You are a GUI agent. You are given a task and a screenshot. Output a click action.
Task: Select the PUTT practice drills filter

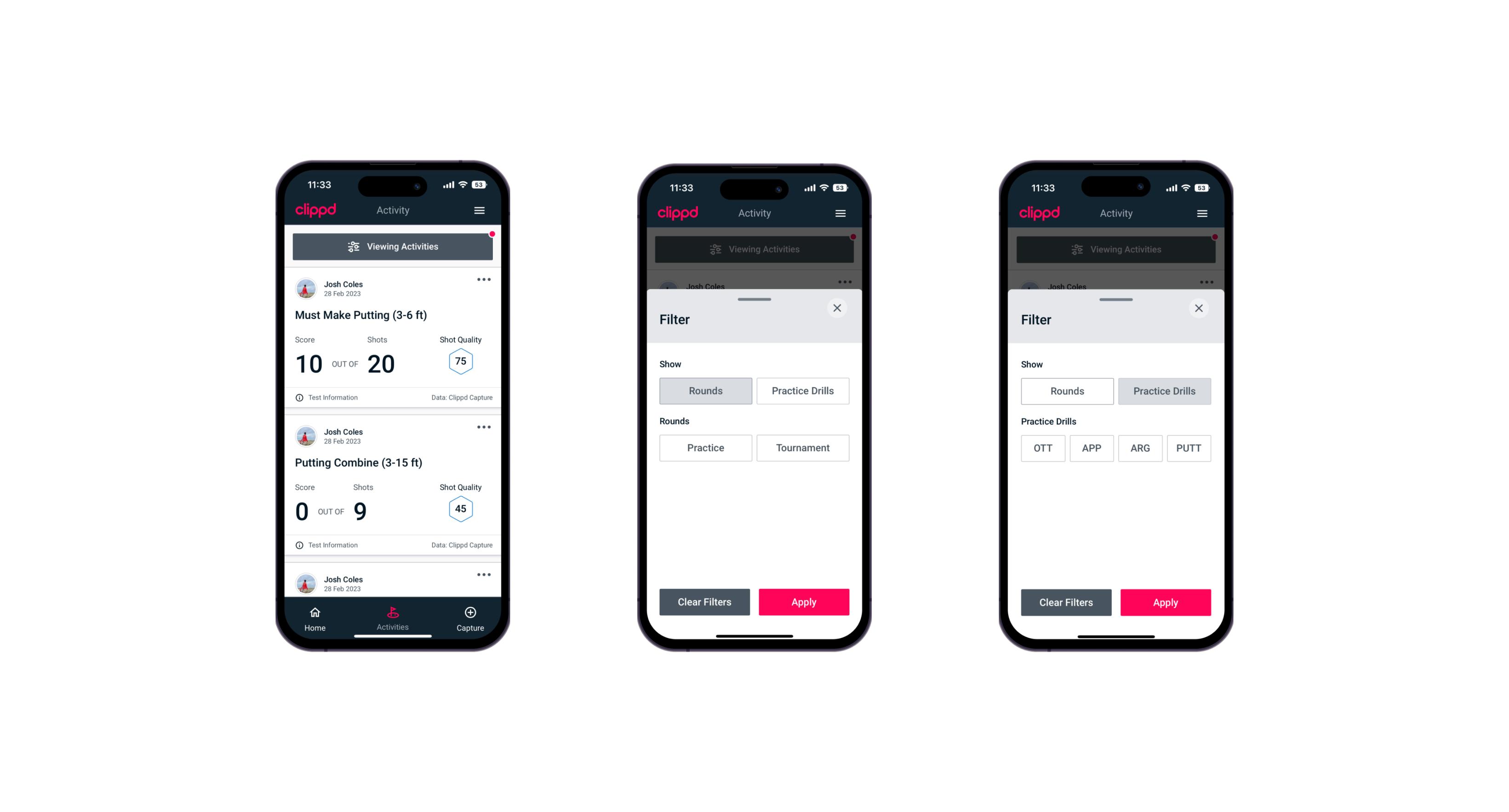pyautogui.click(x=1190, y=447)
